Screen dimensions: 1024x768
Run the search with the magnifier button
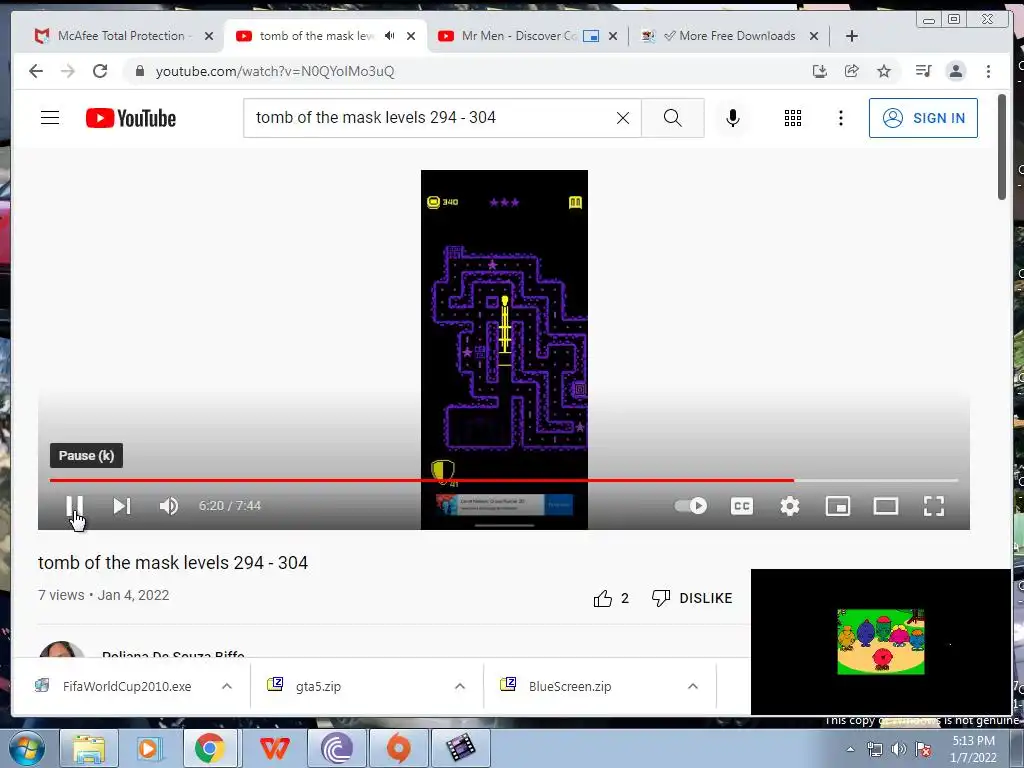[x=673, y=118]
